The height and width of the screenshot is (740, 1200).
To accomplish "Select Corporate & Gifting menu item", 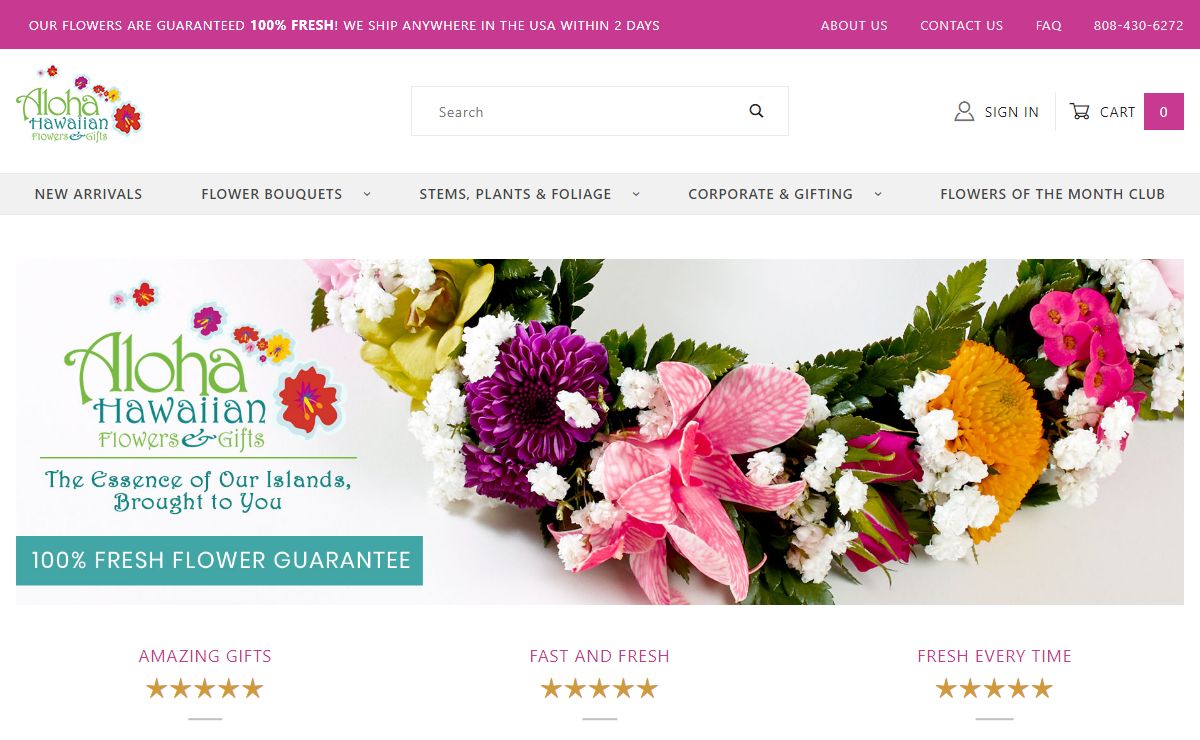I will [x=770, y=194].
